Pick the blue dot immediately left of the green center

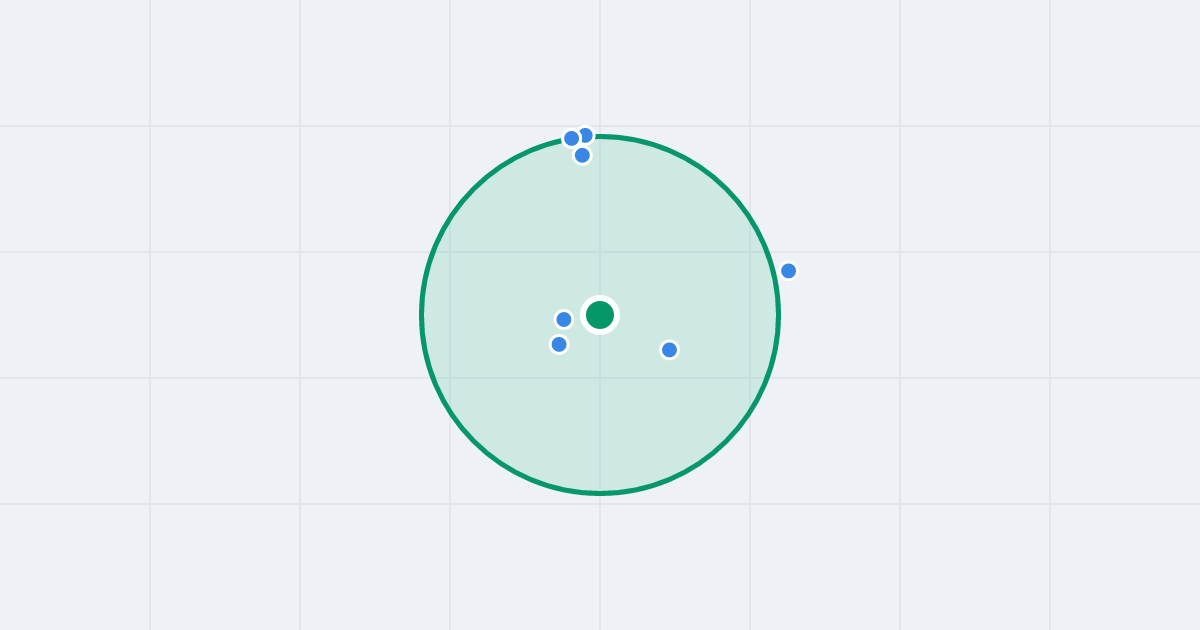[x=564, y=320]
